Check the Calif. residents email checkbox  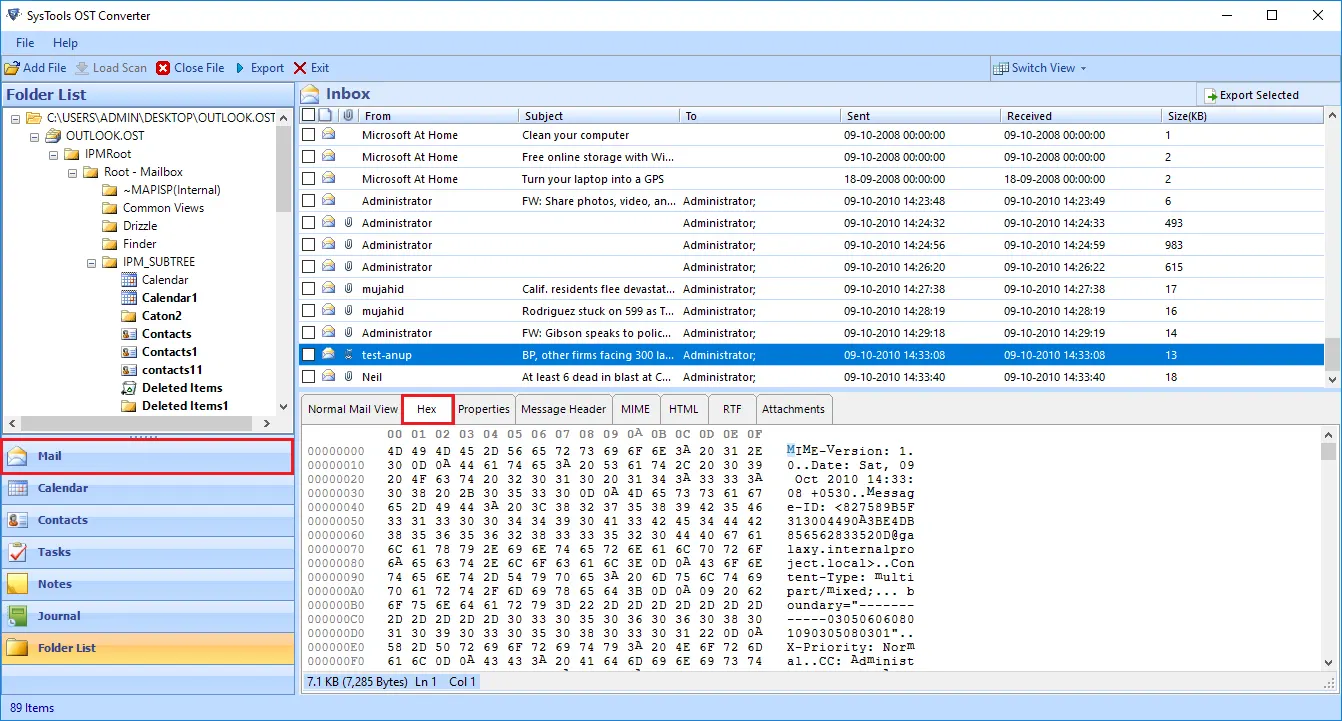click(309, 289)
